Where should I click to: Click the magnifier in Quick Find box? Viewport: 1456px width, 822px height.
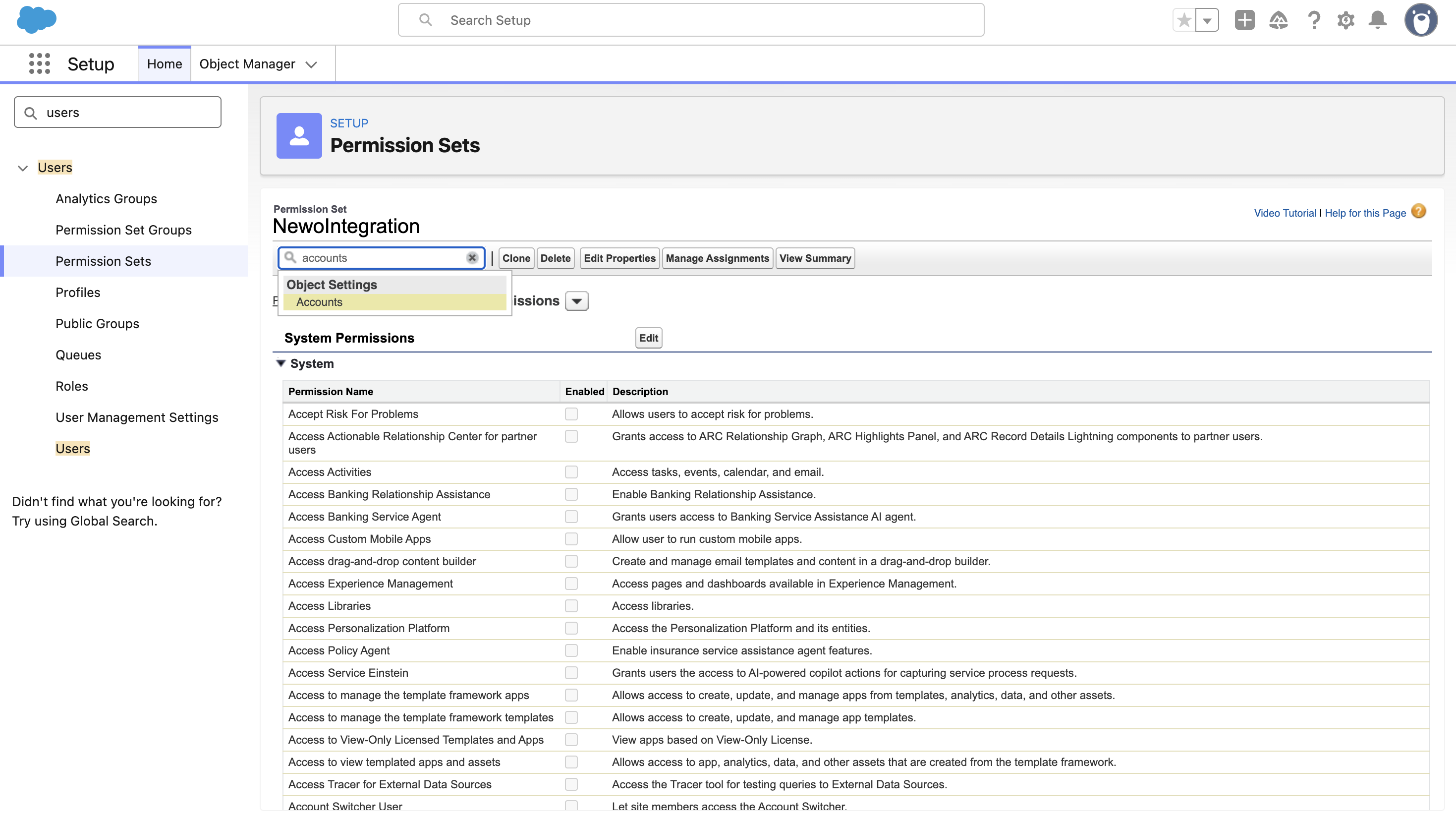(x=31, y=113)
